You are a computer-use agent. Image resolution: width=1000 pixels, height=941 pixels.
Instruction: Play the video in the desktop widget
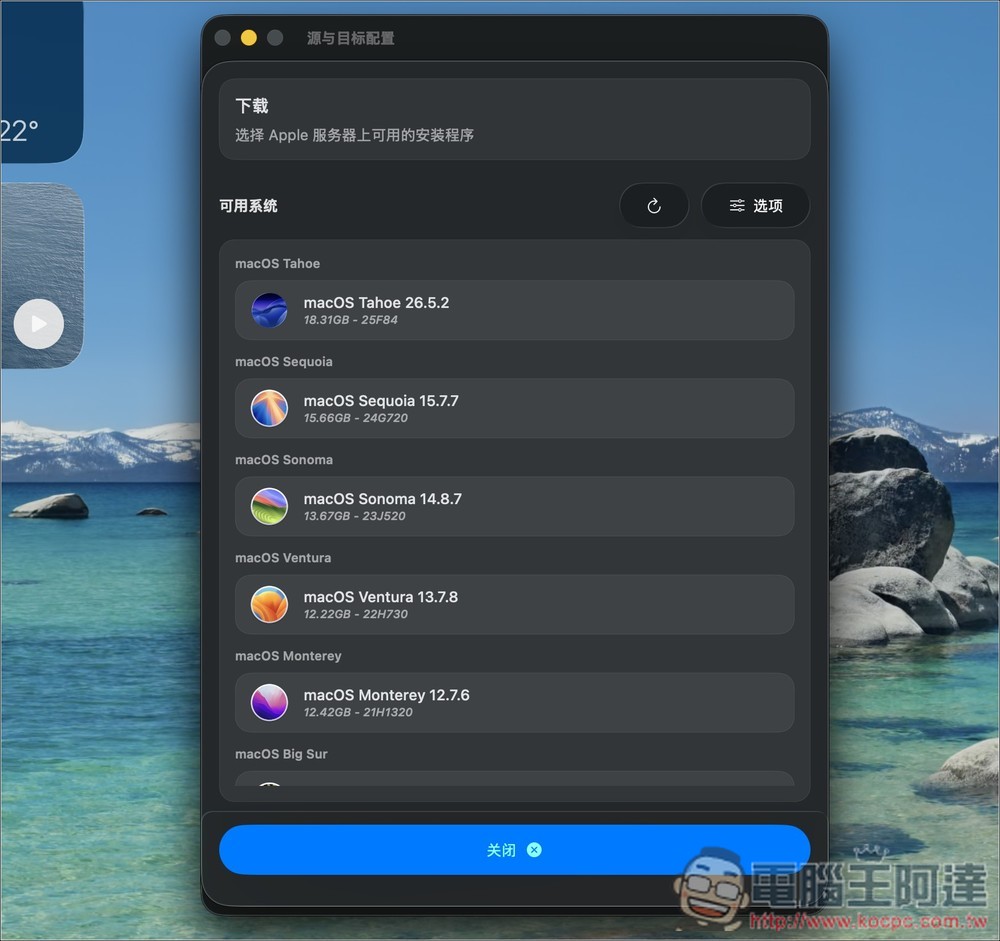coord(39,324)
